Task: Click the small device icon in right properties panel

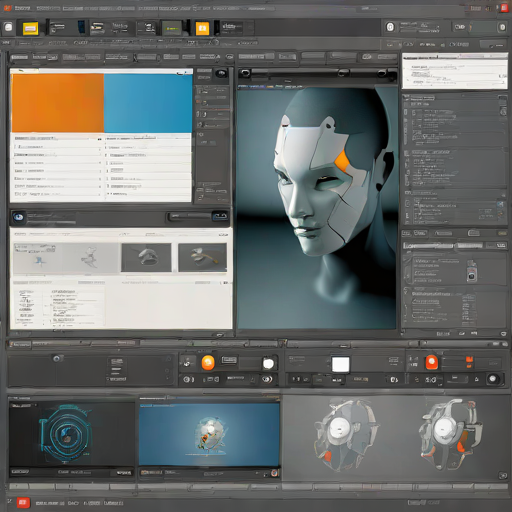Action: pyautogui.click(x=471, y=270)
